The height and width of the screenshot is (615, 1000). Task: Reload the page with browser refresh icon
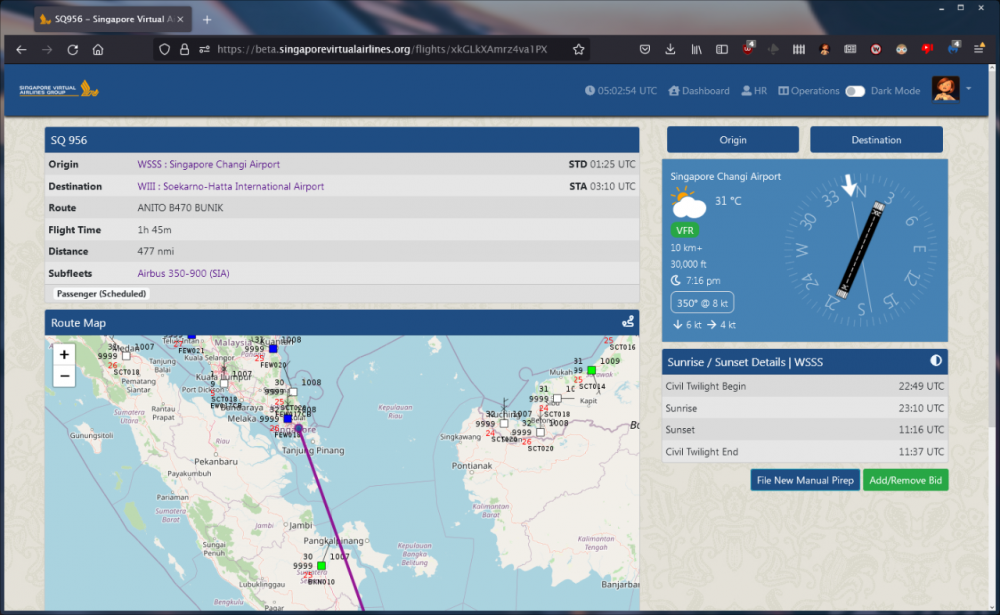coord(73,49)
